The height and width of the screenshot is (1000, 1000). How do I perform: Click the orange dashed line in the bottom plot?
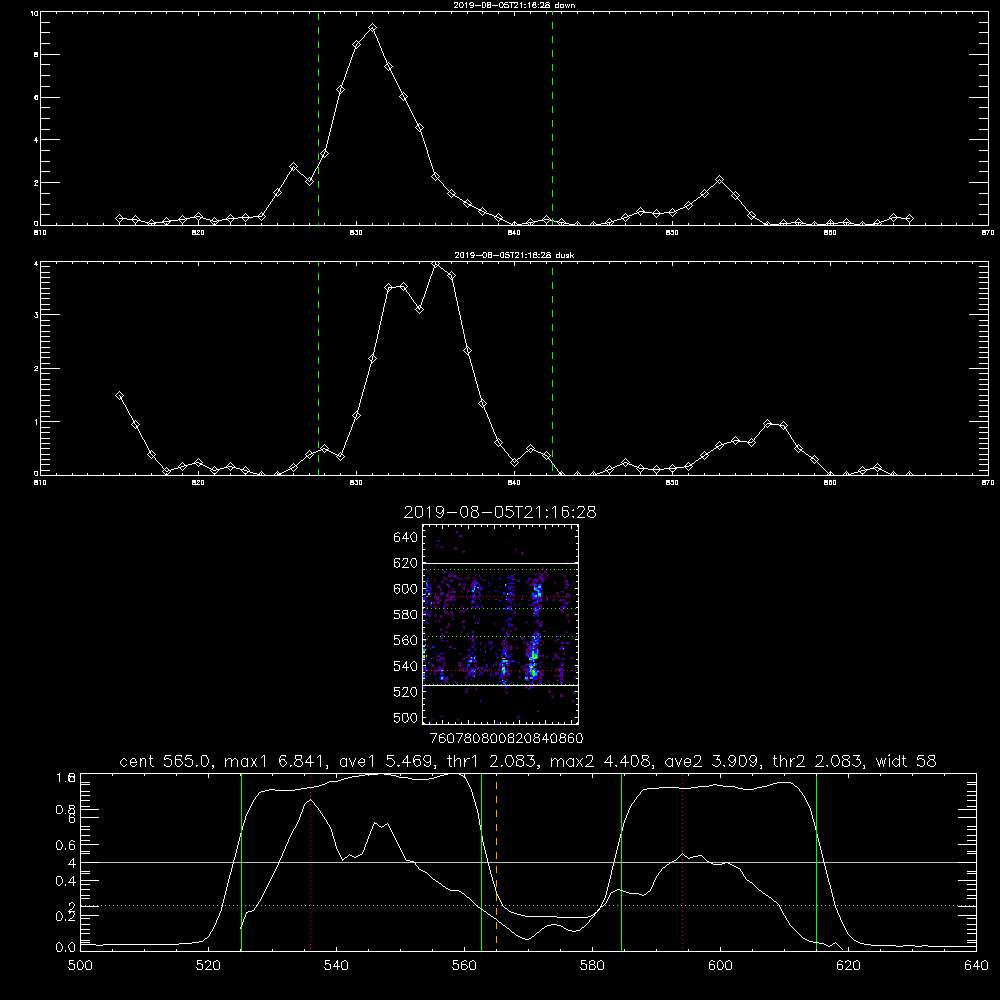click(x=496, y=861)
